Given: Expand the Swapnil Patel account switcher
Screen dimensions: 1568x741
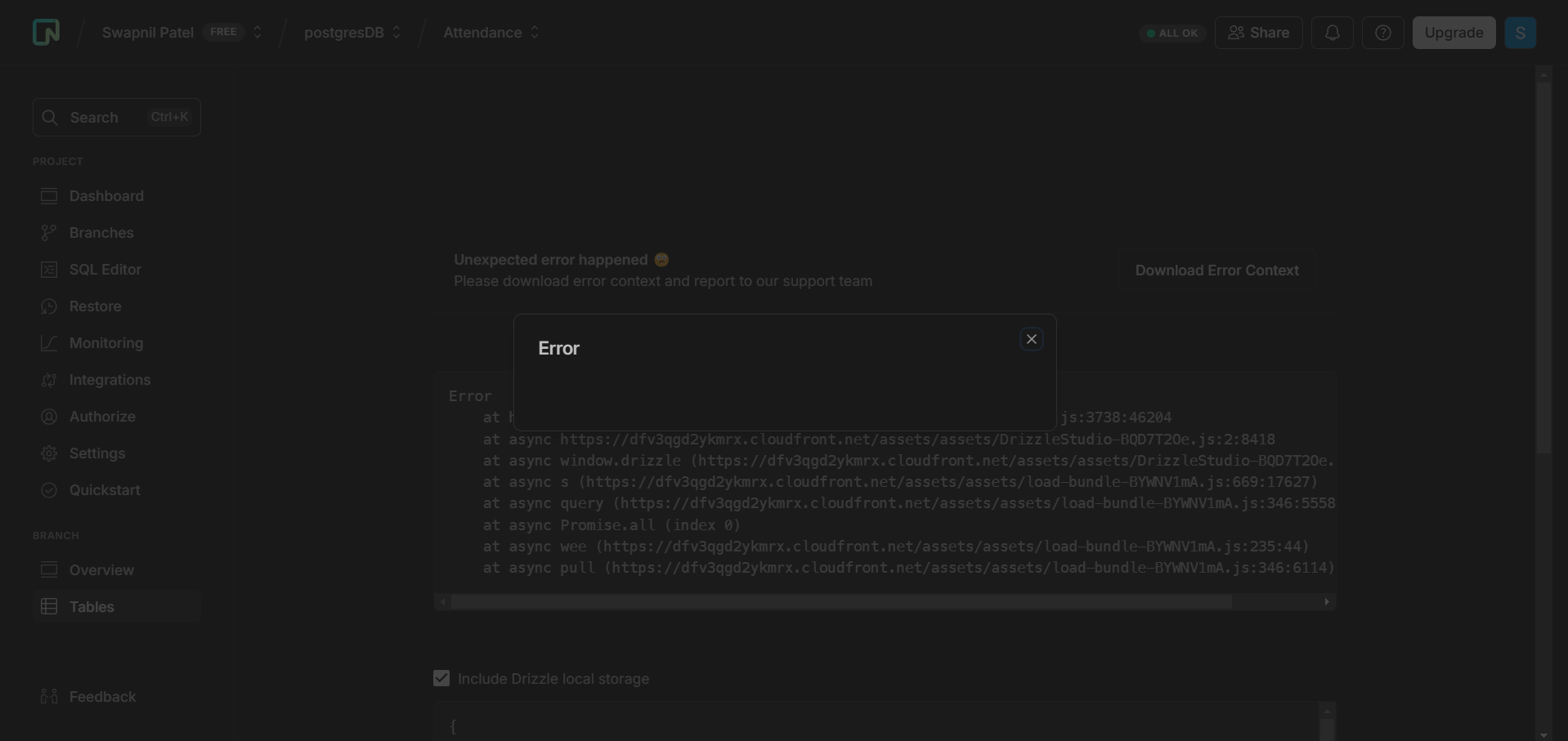Looking at the screenshot, I should click(x=258, y=33).
